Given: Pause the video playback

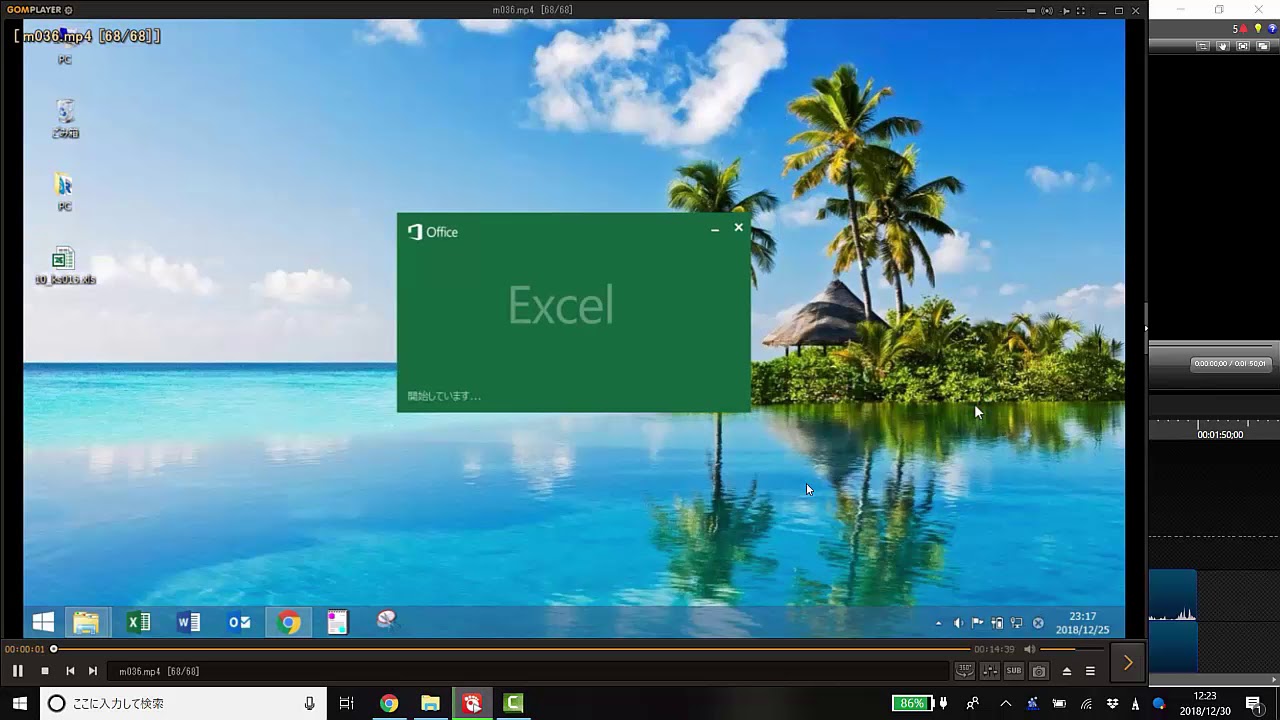Looking at the screenshot, I should pyautogui.click(x=17, y=671).
